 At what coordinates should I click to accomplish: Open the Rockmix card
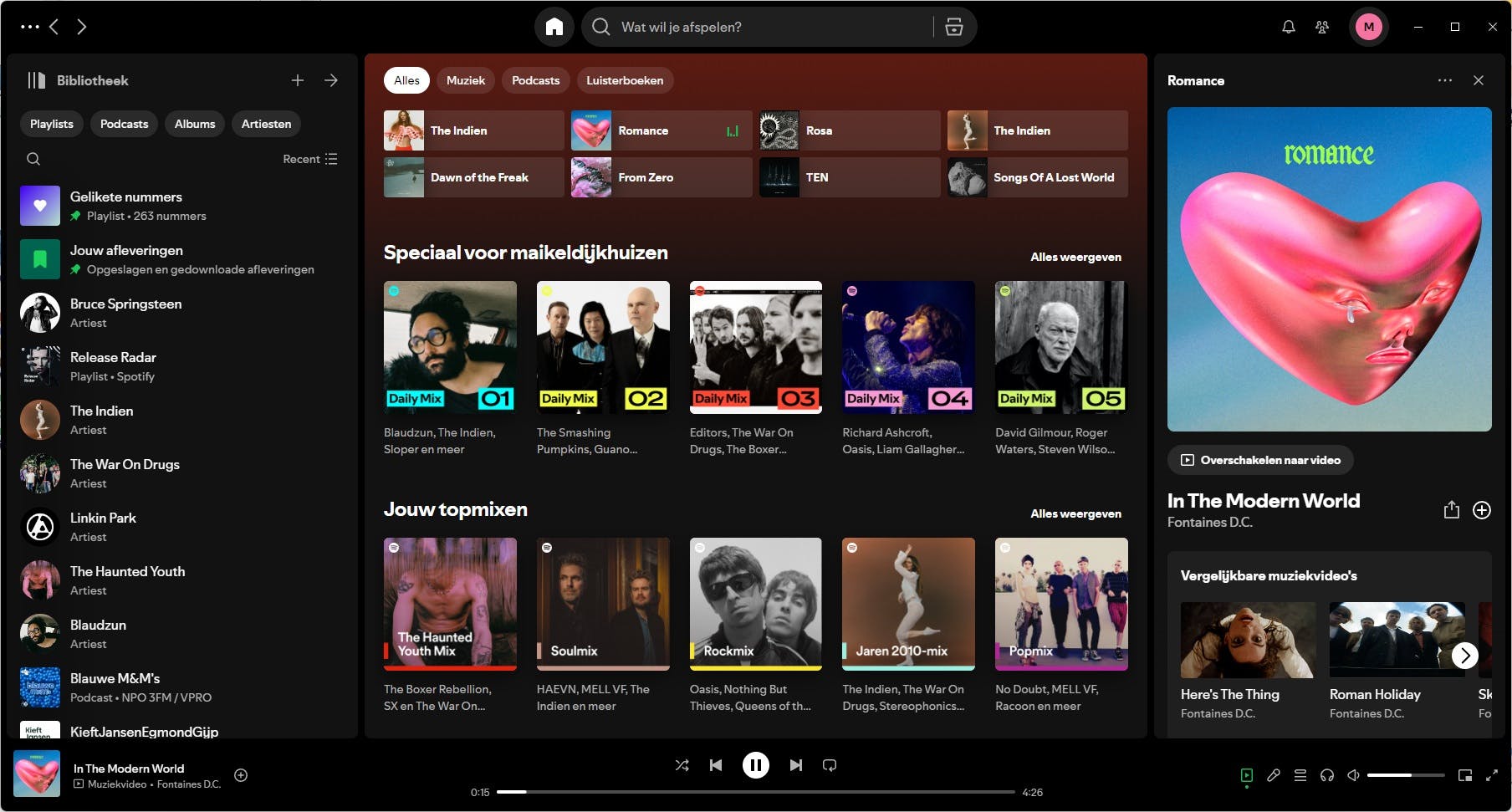[756, 627]
